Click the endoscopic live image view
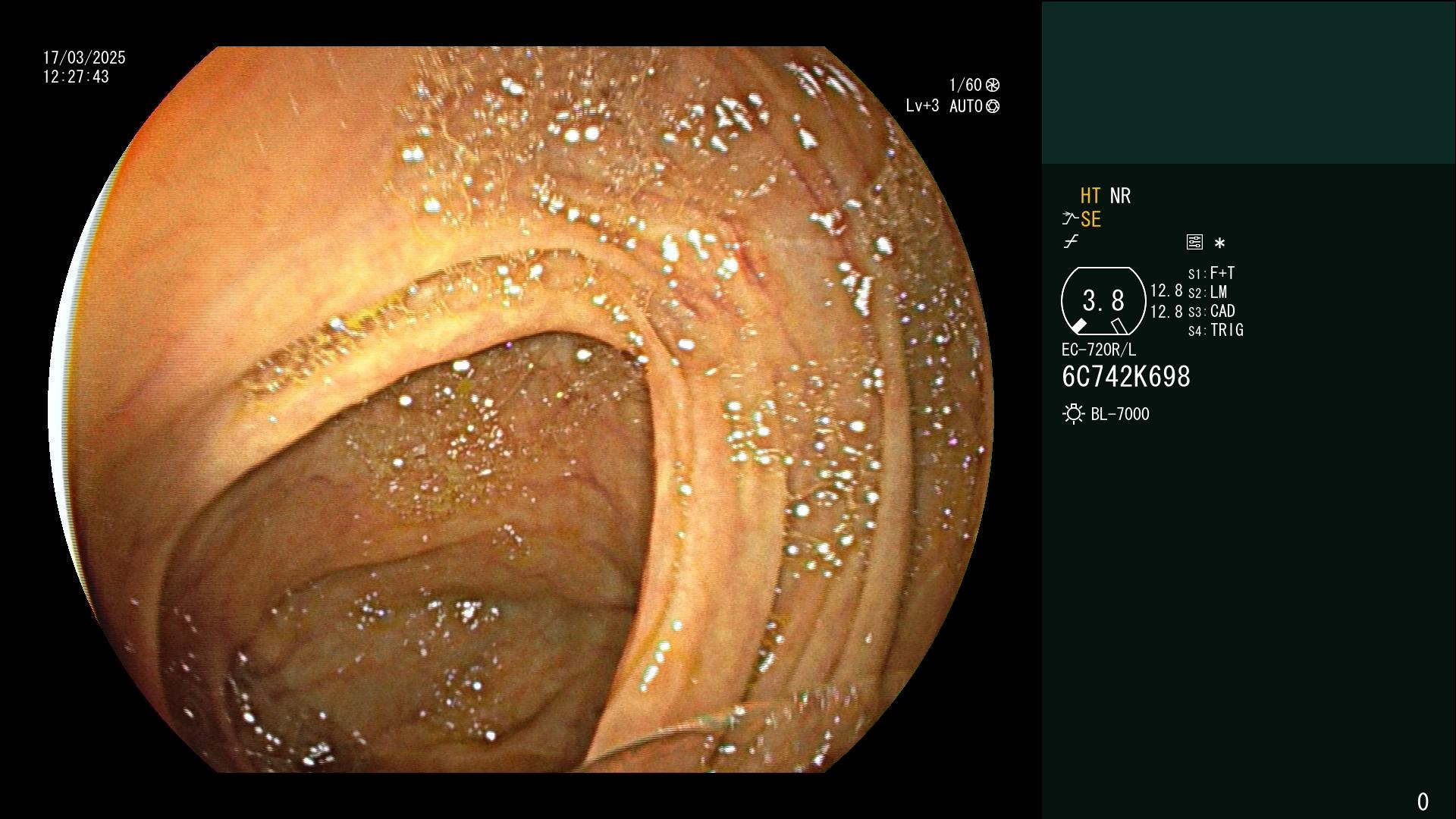Image resolution: width=1456 pixels, height=819 pixels. [x=521, y=409]
